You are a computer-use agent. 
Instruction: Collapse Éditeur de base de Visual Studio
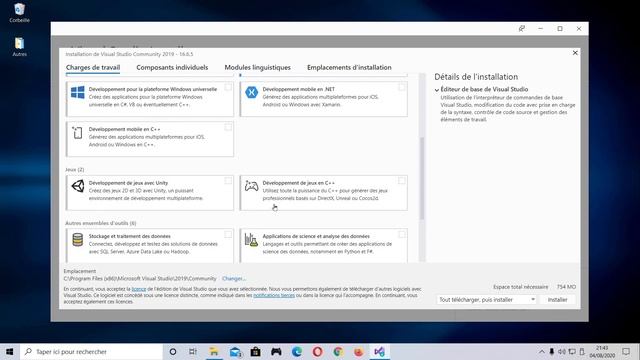pyautogui.click(x=437, y=89)
